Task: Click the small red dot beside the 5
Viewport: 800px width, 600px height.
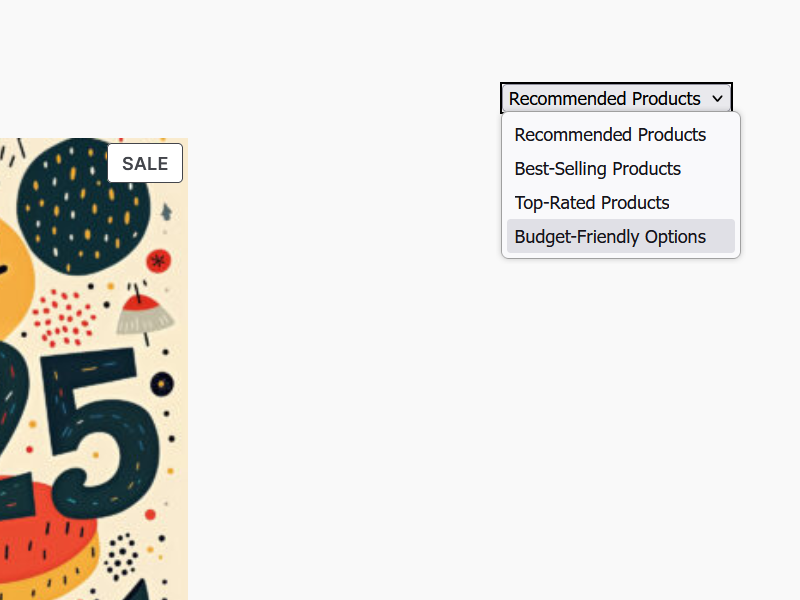Action: coord(150,514)
